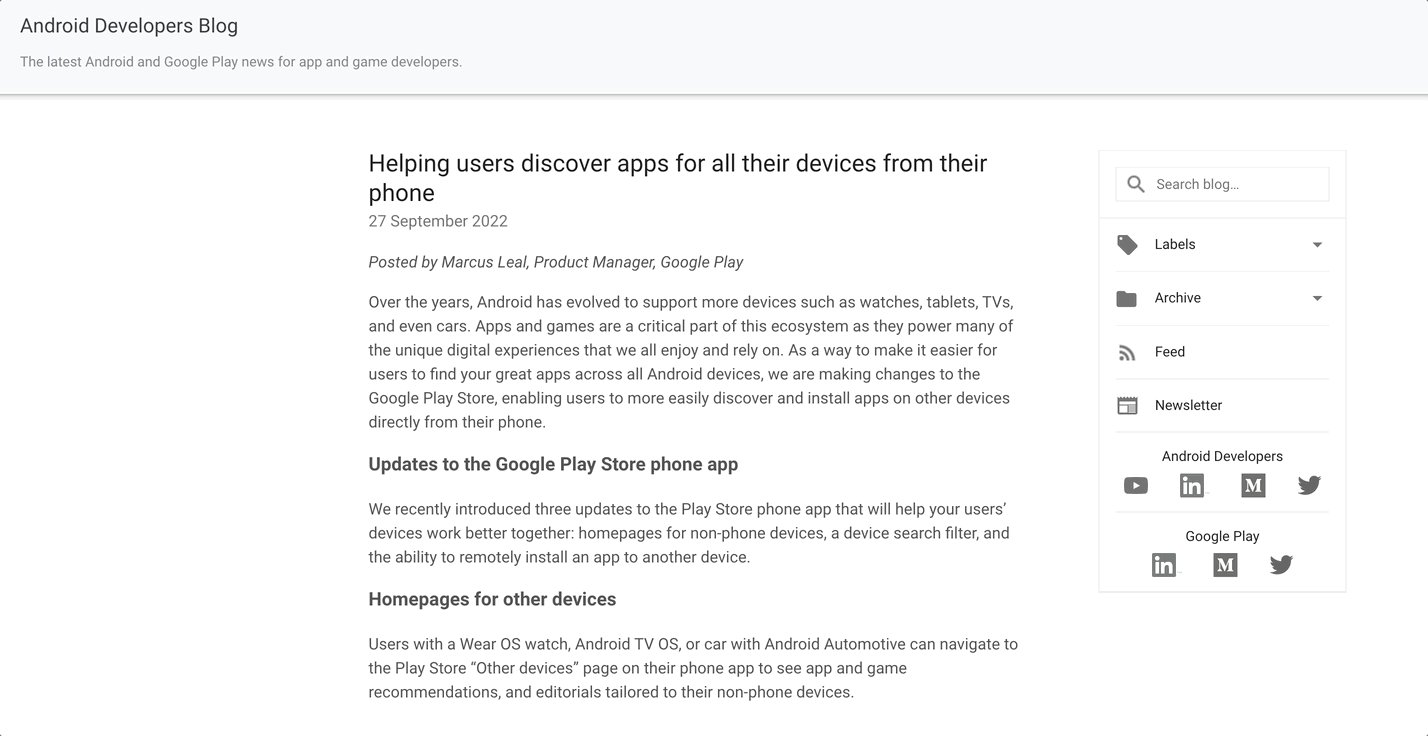Image resolution: width=1428 pixels, height=736 pixels.
Task: Click the blog tagline under the header
Action: tap(241, 61)
